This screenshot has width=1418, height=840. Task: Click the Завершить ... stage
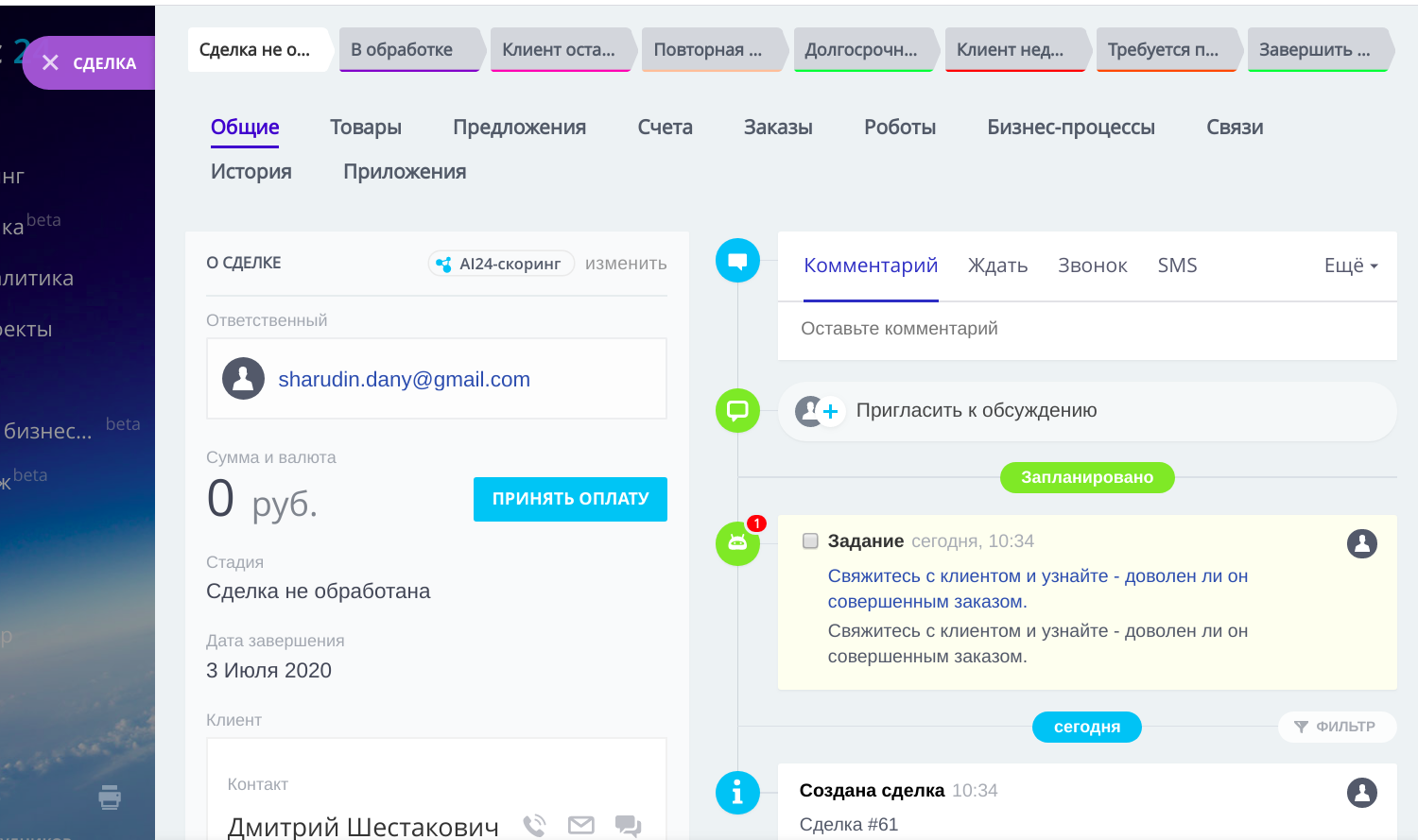point(1320,50)
